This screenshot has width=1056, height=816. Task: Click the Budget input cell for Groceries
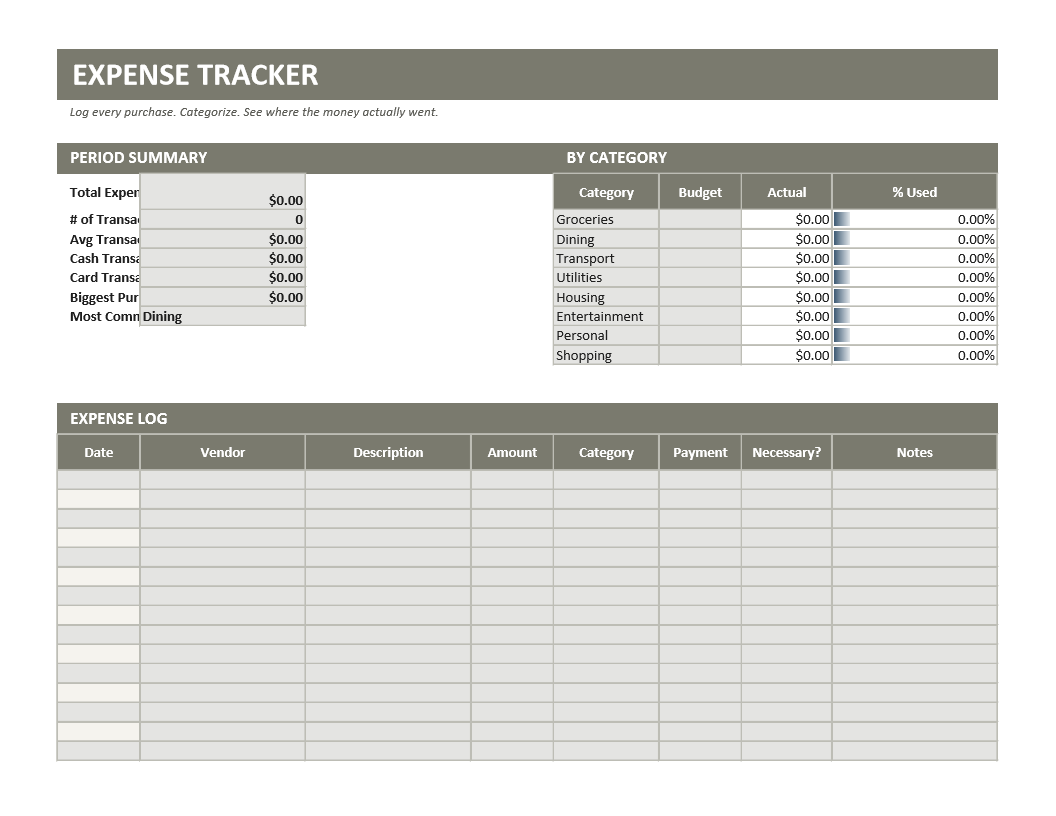click(700, 219)
